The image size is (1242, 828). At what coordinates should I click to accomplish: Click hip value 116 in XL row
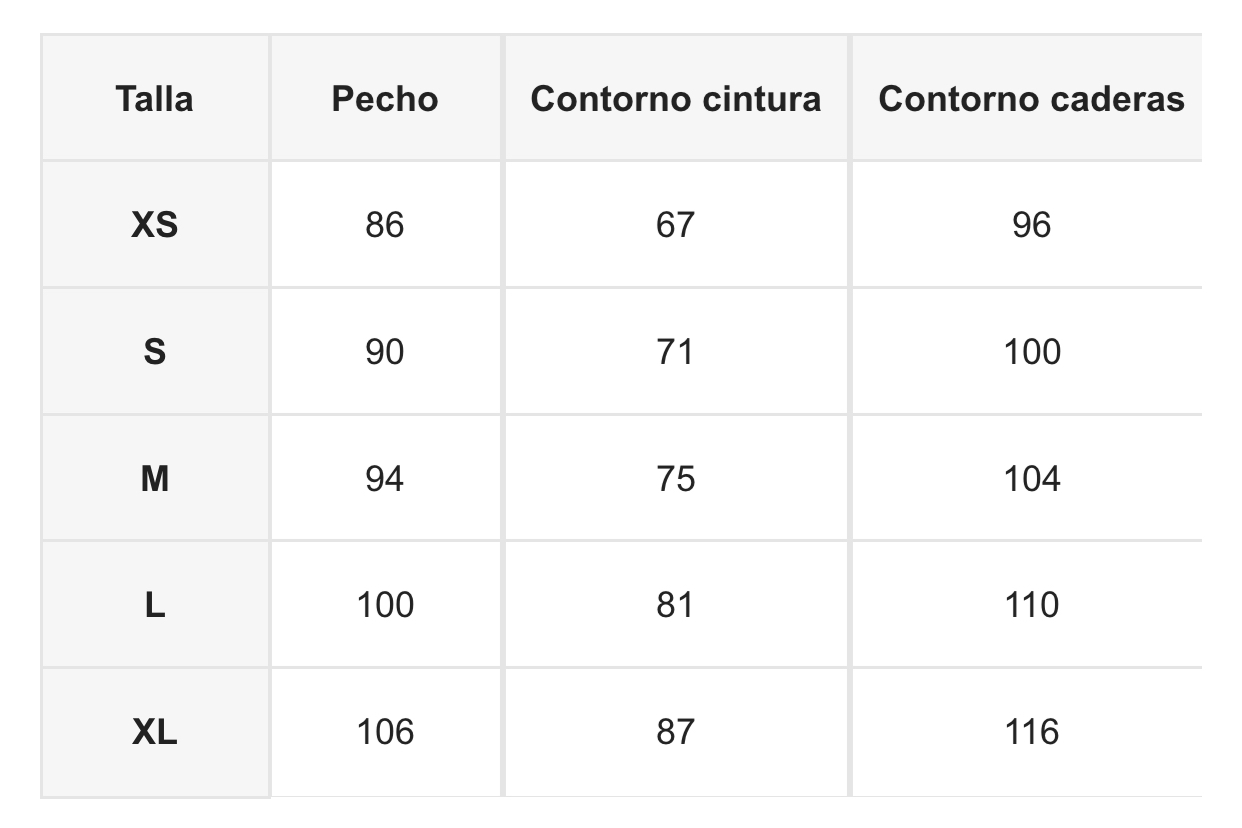[x=1031, y=732]
